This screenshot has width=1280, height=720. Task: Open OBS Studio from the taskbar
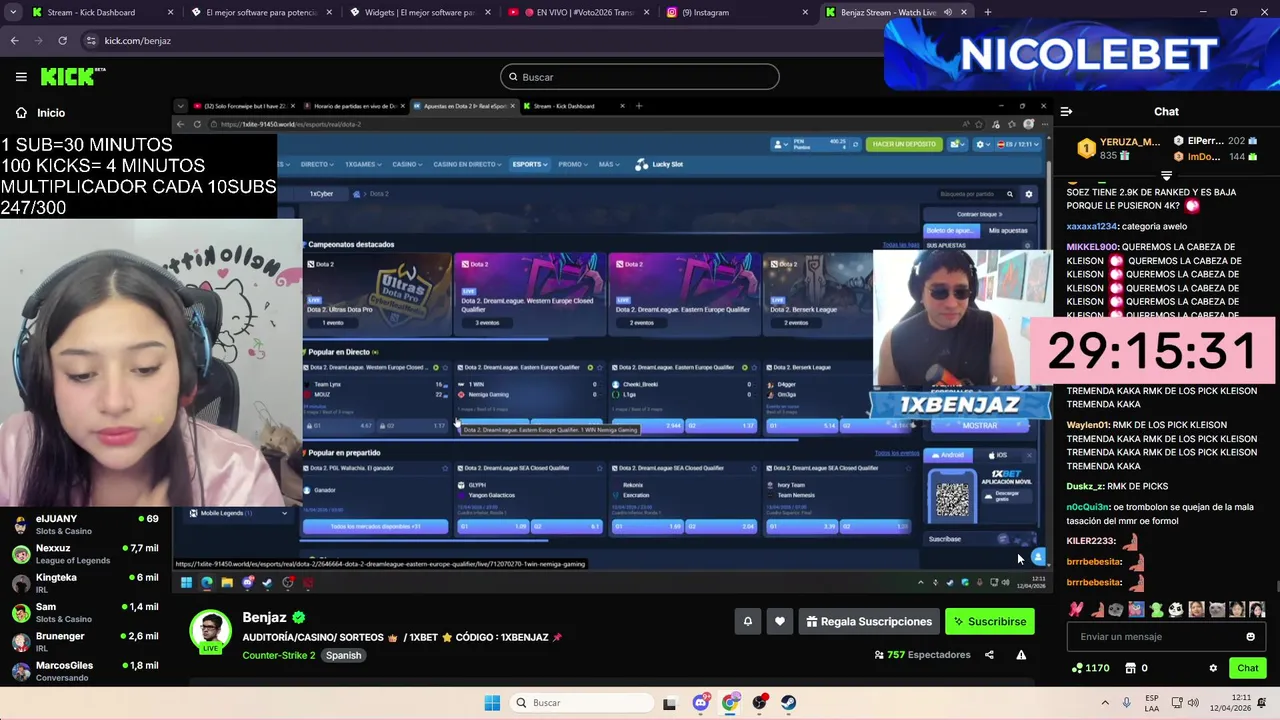(760, 703)
